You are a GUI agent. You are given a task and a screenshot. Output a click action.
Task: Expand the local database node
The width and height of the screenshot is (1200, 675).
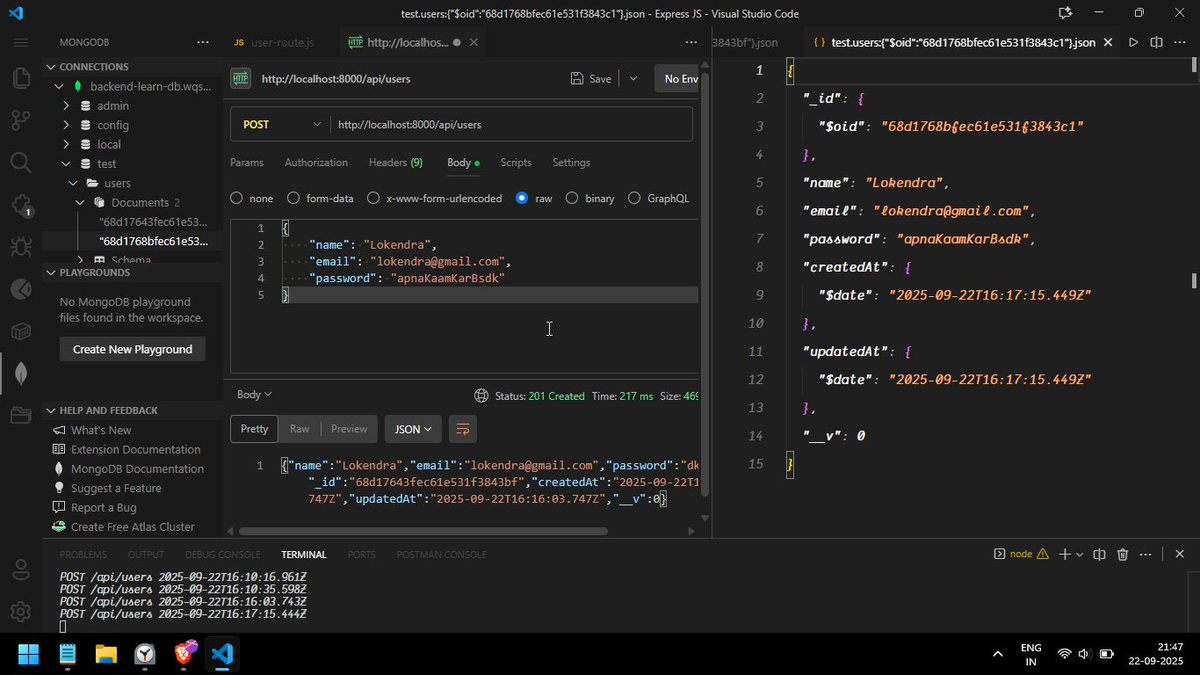pyautogui.click(x=66, y=145)
